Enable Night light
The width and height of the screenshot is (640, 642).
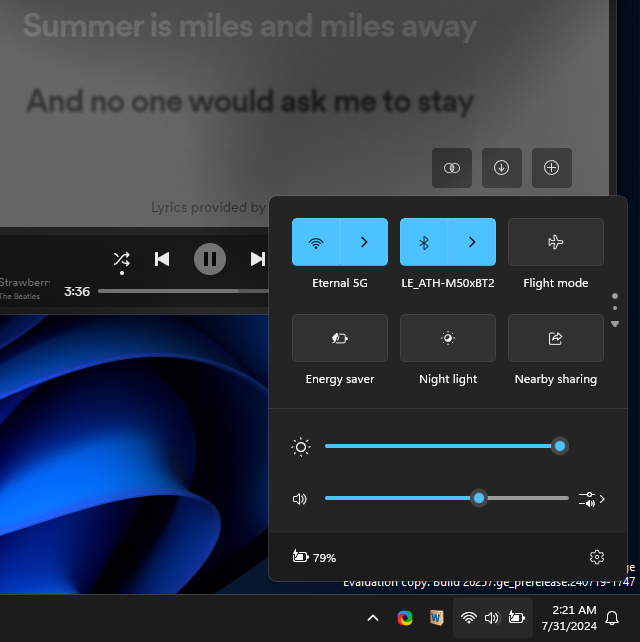pyautogui.click(x=447, y=338)
